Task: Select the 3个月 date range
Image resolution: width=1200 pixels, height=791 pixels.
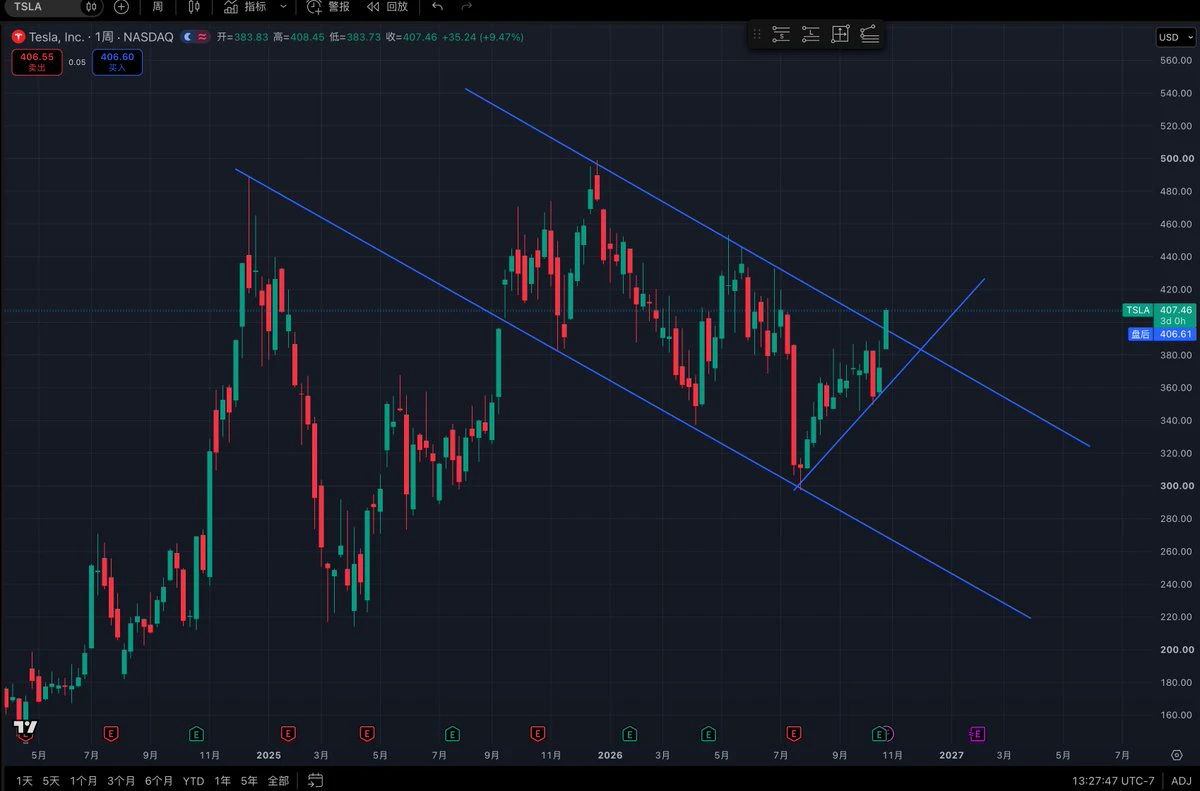Action: 121,780
